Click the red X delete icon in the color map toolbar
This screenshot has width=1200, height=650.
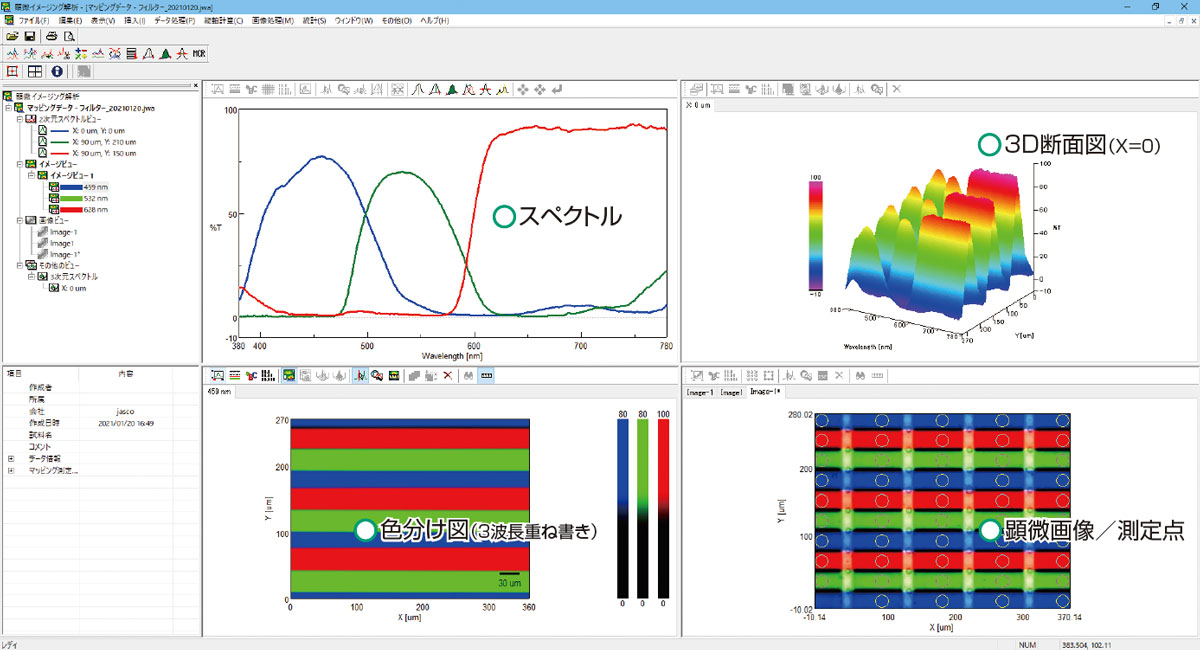(447, 375)
